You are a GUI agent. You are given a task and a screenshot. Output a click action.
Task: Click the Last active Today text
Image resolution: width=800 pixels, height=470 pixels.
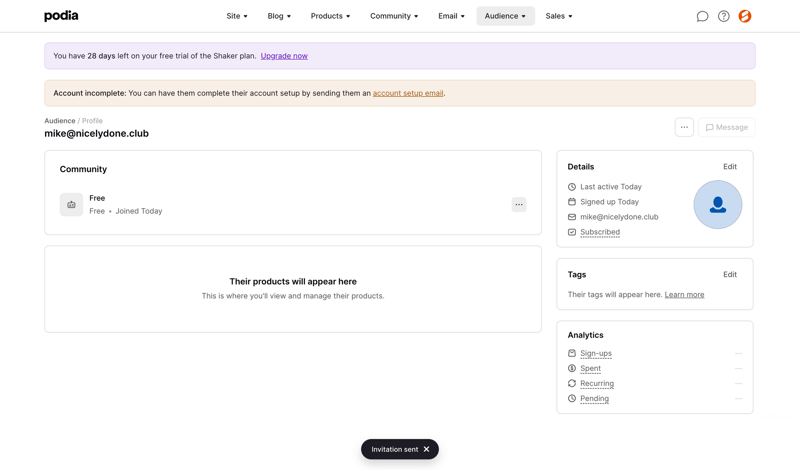coord(611,187)
